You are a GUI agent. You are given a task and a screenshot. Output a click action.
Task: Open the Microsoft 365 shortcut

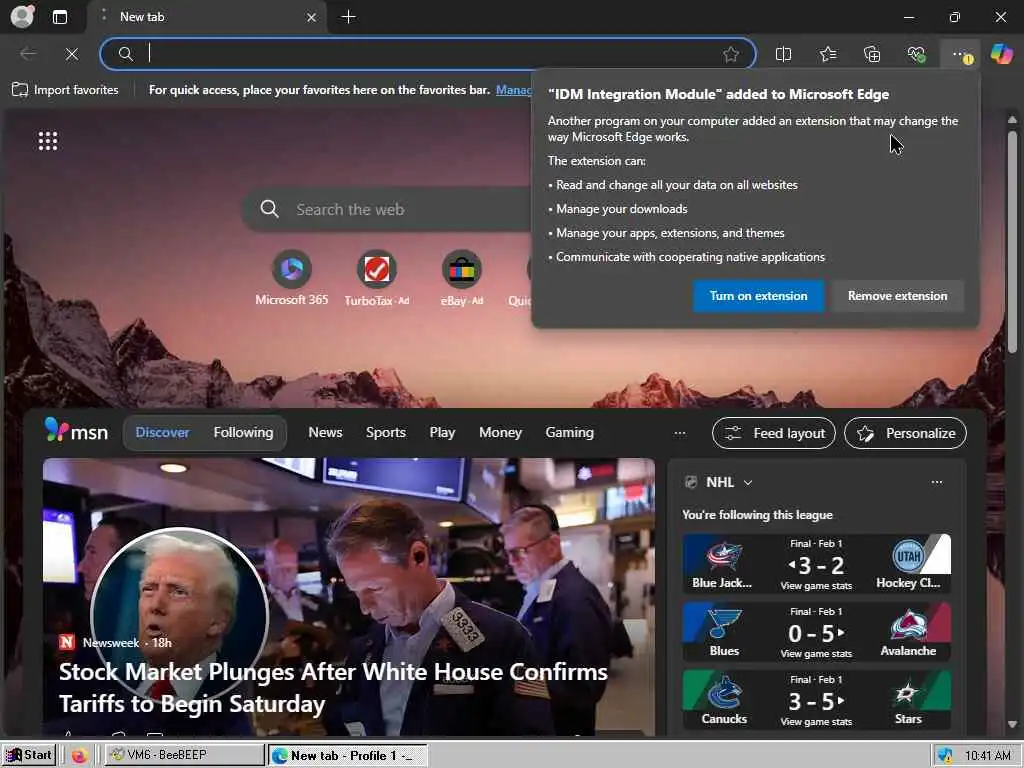[291, 278]
